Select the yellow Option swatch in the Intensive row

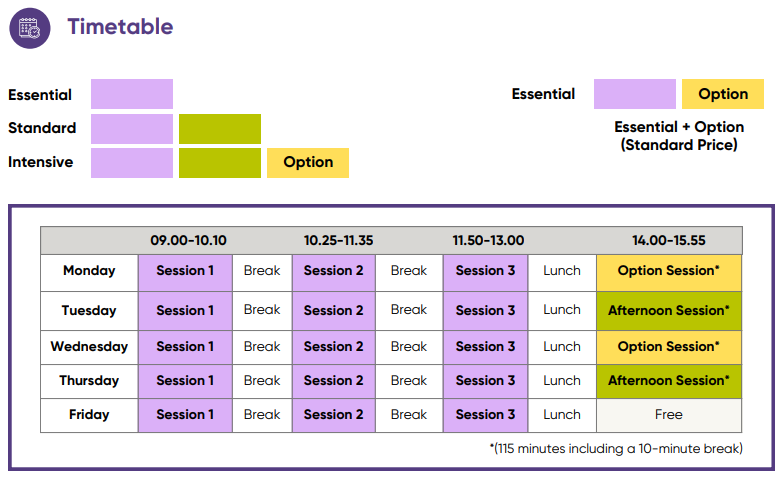click(308, 162)
